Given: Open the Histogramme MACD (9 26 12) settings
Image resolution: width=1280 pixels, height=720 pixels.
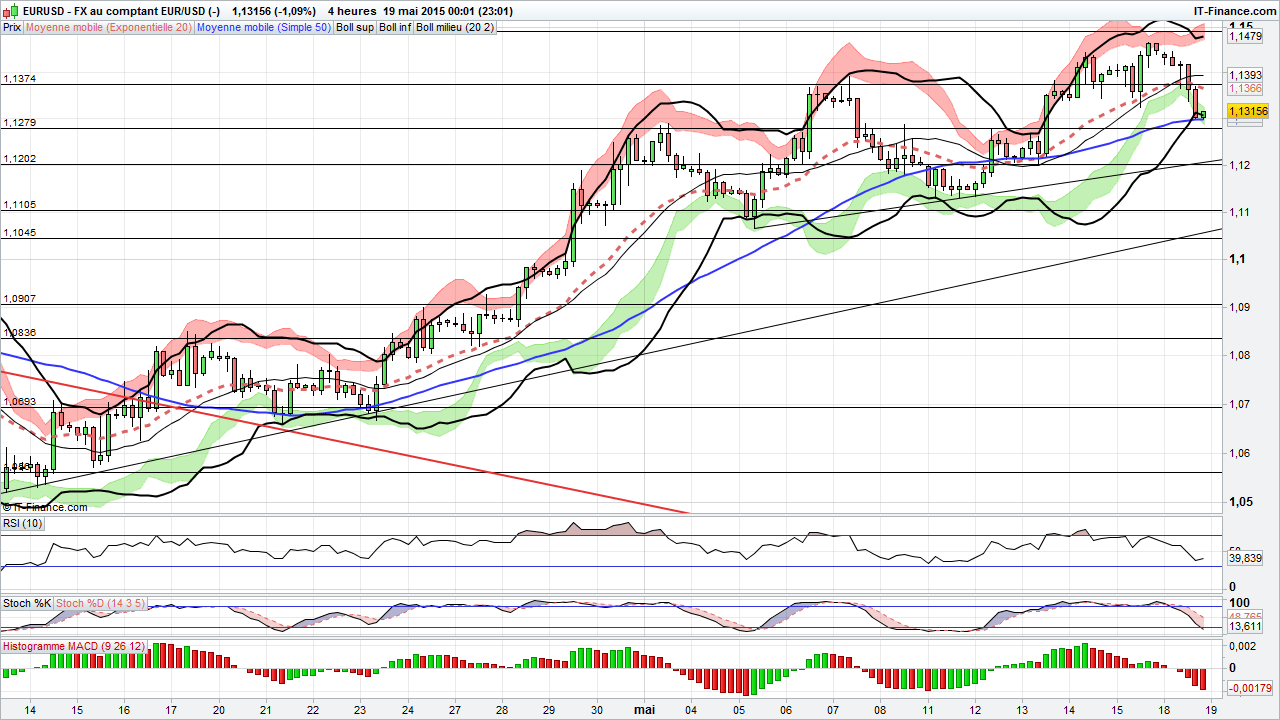Looking at the screenshot, I should [72, 646].
